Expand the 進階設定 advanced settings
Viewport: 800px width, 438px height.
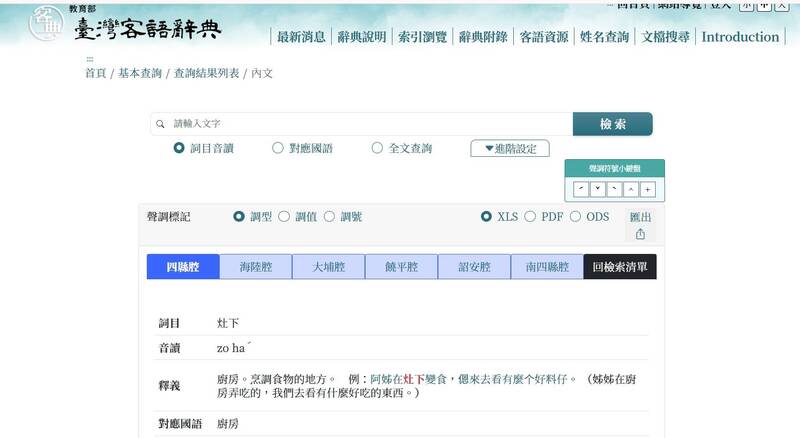(x=510, y=149)
